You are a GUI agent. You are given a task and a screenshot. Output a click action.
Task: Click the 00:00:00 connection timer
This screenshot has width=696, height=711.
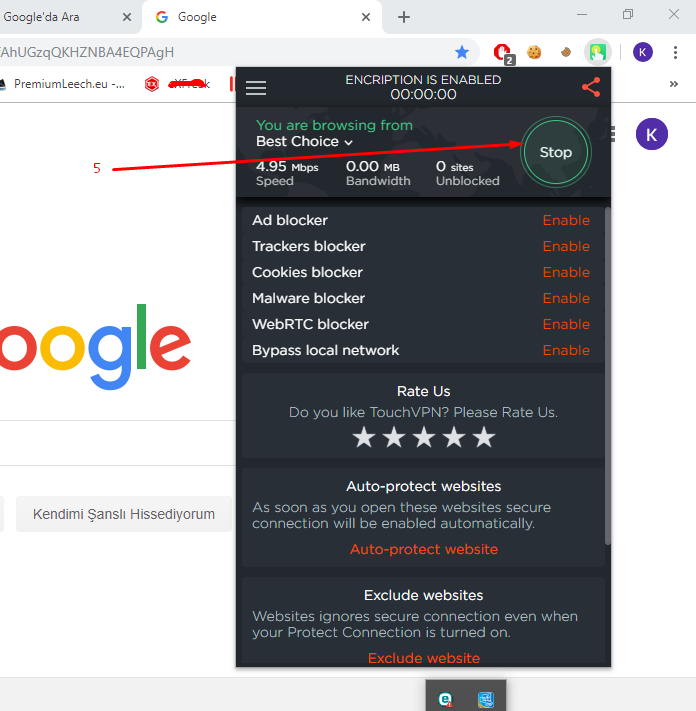pyautogui.click(x=423, y=94)
